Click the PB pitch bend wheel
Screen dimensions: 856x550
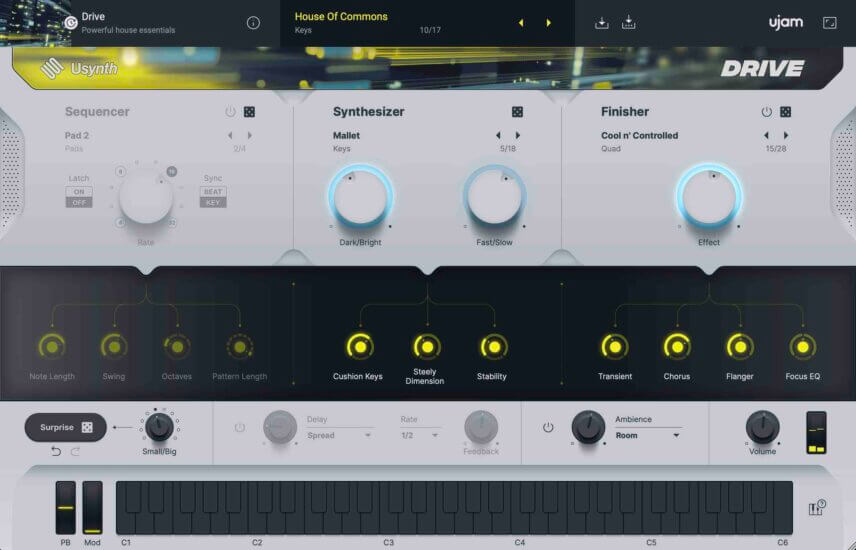click(66, 507)
